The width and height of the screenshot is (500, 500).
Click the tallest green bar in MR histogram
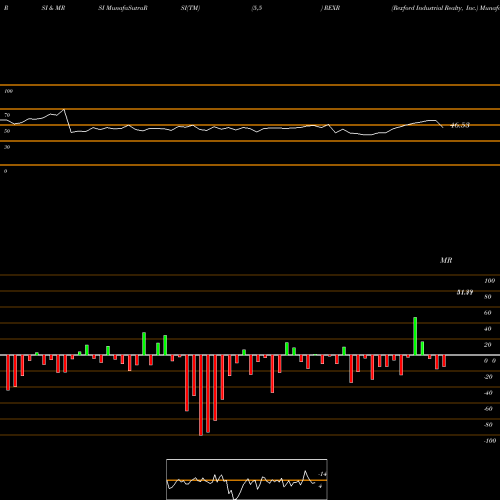tap(415, 336)
